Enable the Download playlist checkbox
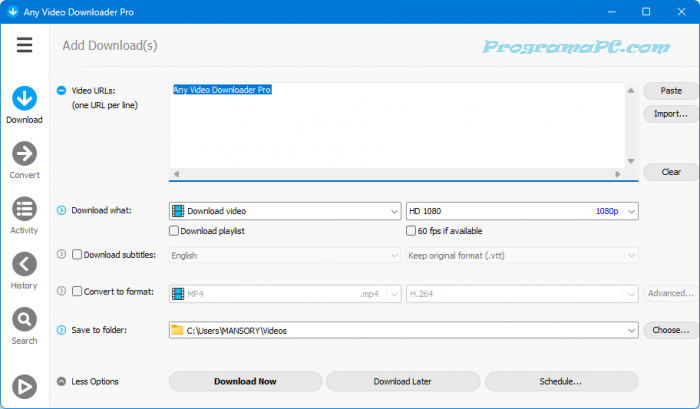Screen dimensions: 700x409 click(175, 231)
